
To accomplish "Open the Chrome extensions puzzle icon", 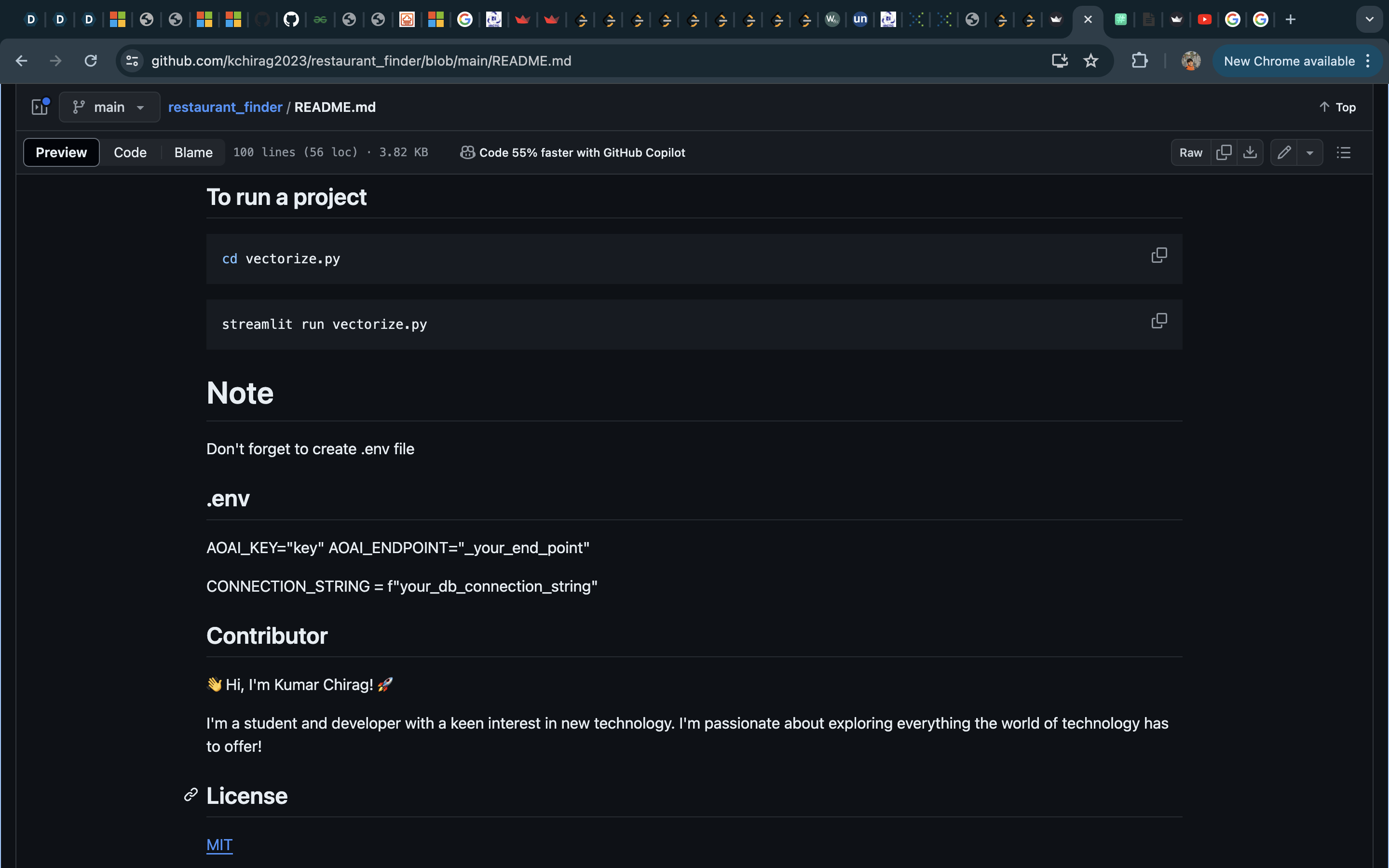I will [x=1139, y=61].
